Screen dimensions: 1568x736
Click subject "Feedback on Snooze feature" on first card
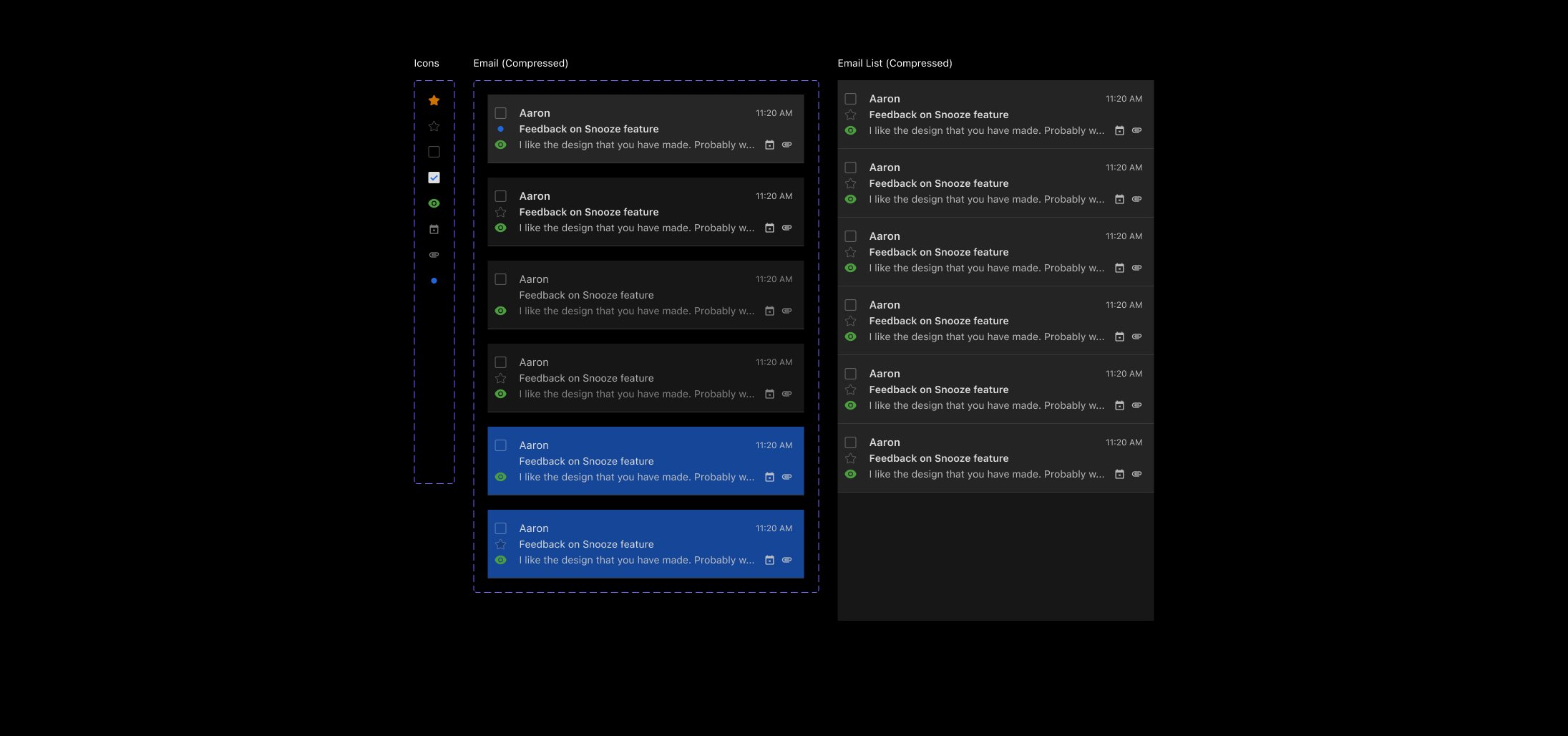589,129
